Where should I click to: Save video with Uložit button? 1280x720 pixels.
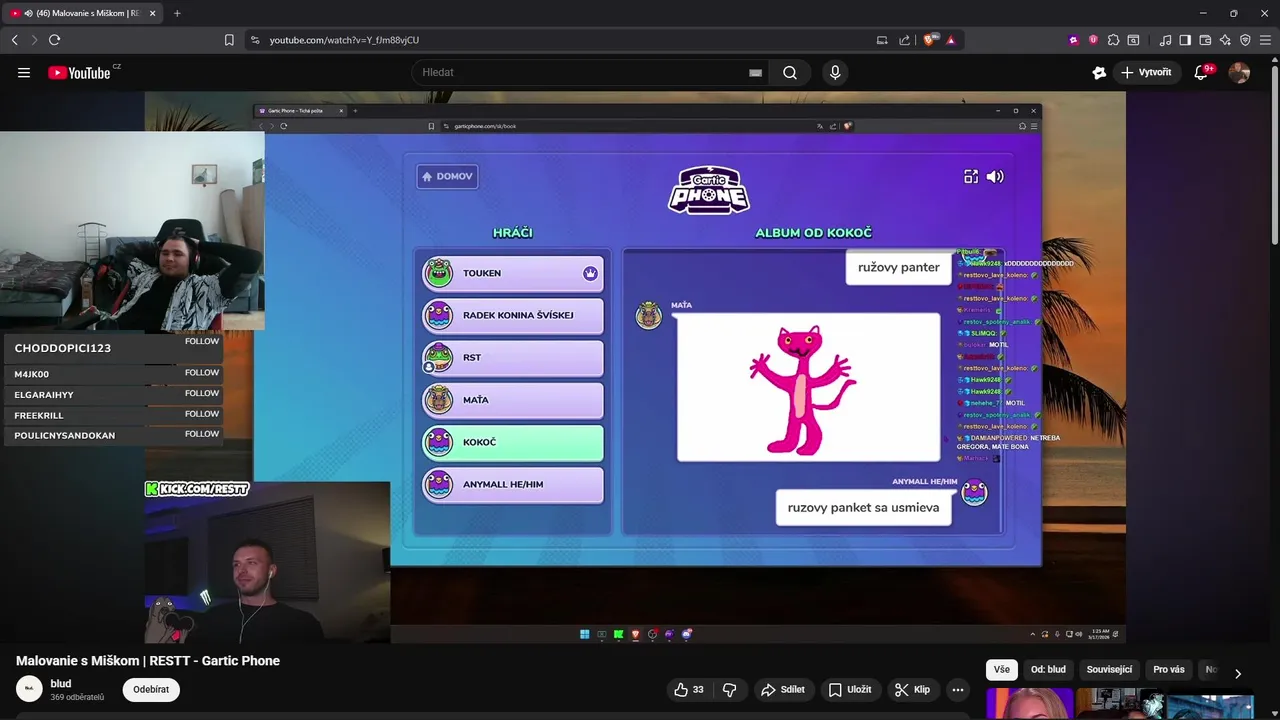tap(850, 689)
